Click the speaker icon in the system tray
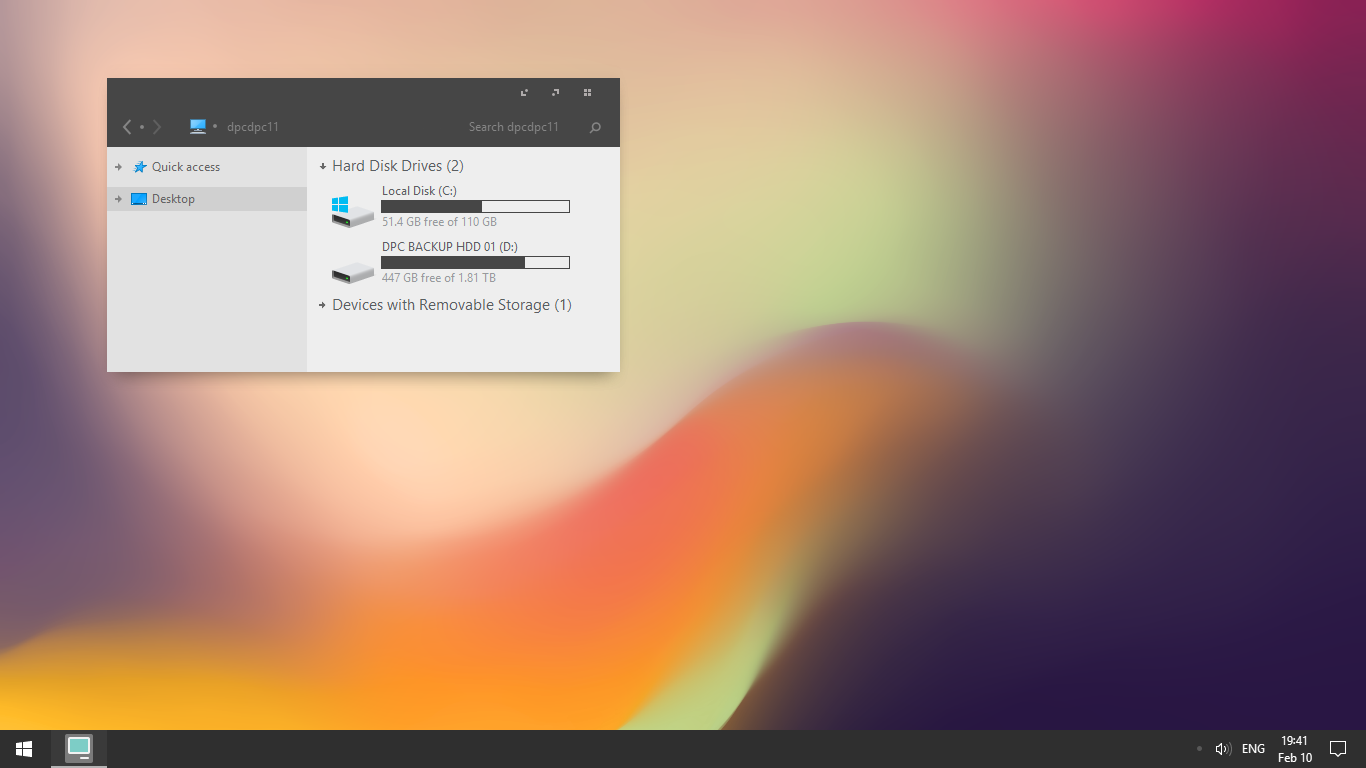The image size is (1366, 768). 1222,748
